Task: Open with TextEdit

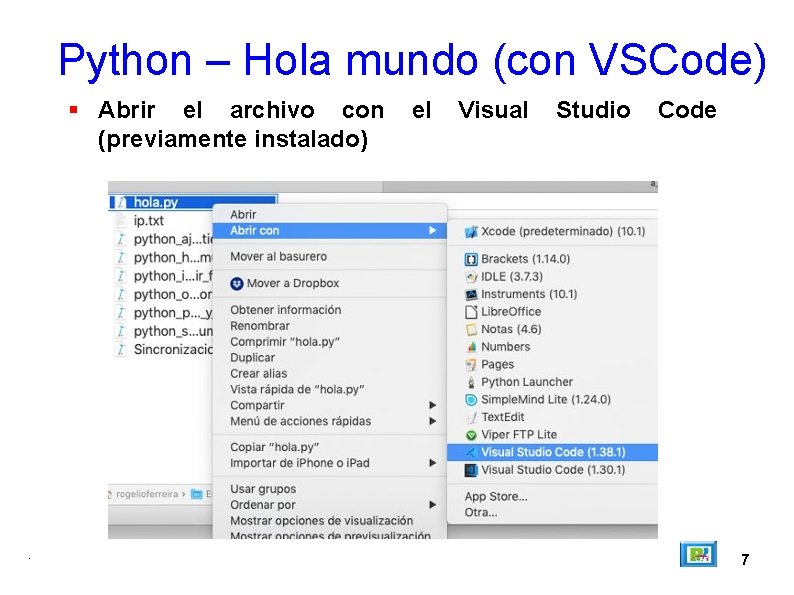Action: (x=552, y=417)
